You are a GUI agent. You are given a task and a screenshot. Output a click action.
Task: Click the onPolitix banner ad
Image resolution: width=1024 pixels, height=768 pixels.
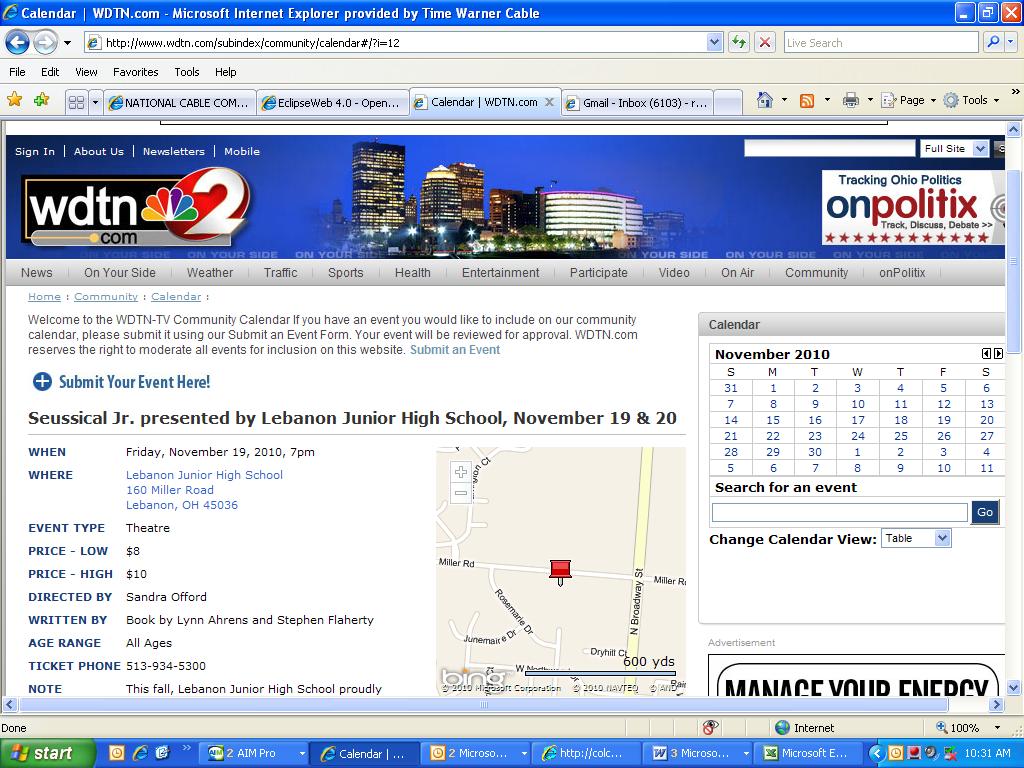point(913,207)
